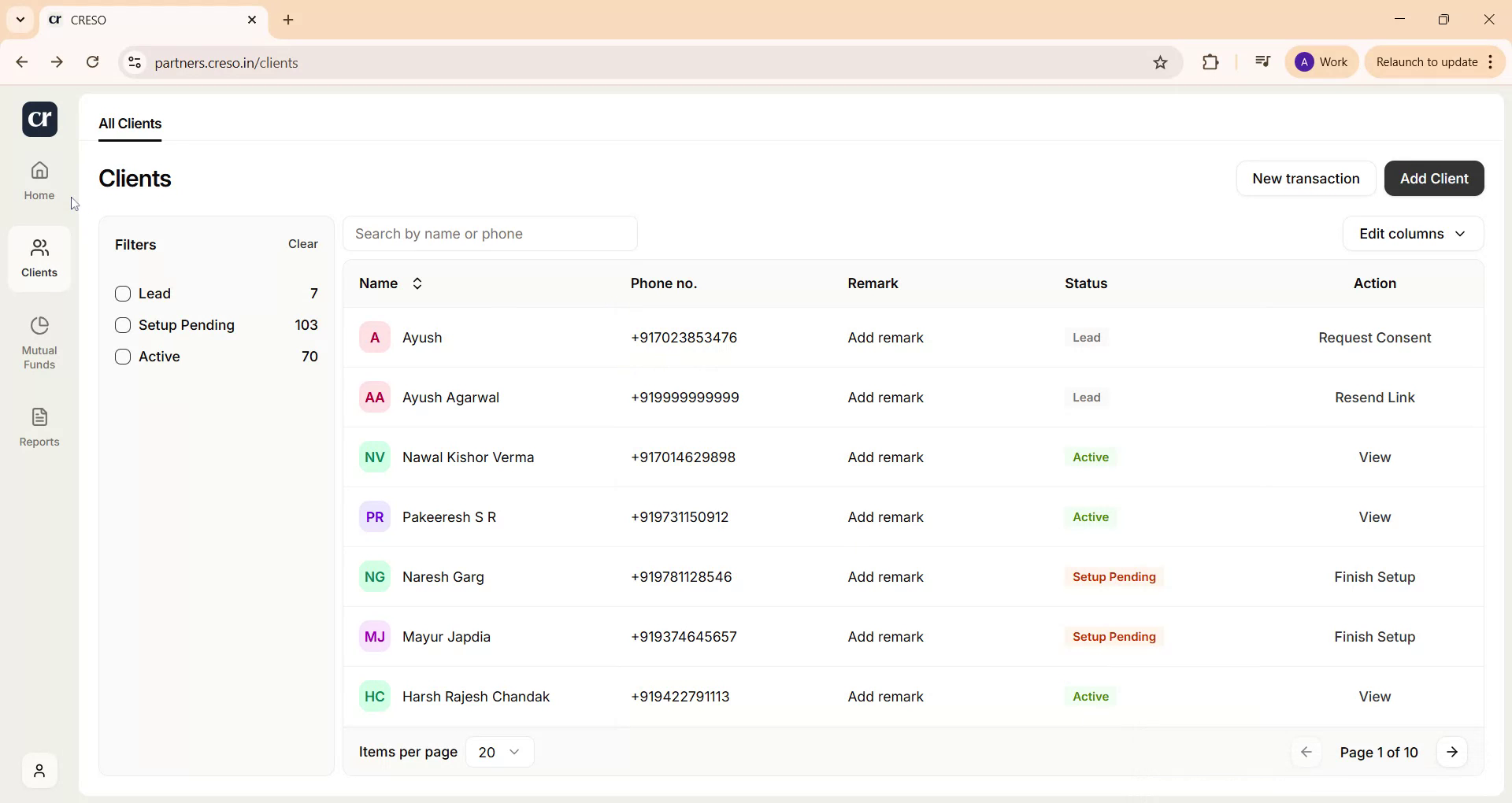Click the Add Client button
The height and width of the screenshot is (803, 1512).
1433,178
